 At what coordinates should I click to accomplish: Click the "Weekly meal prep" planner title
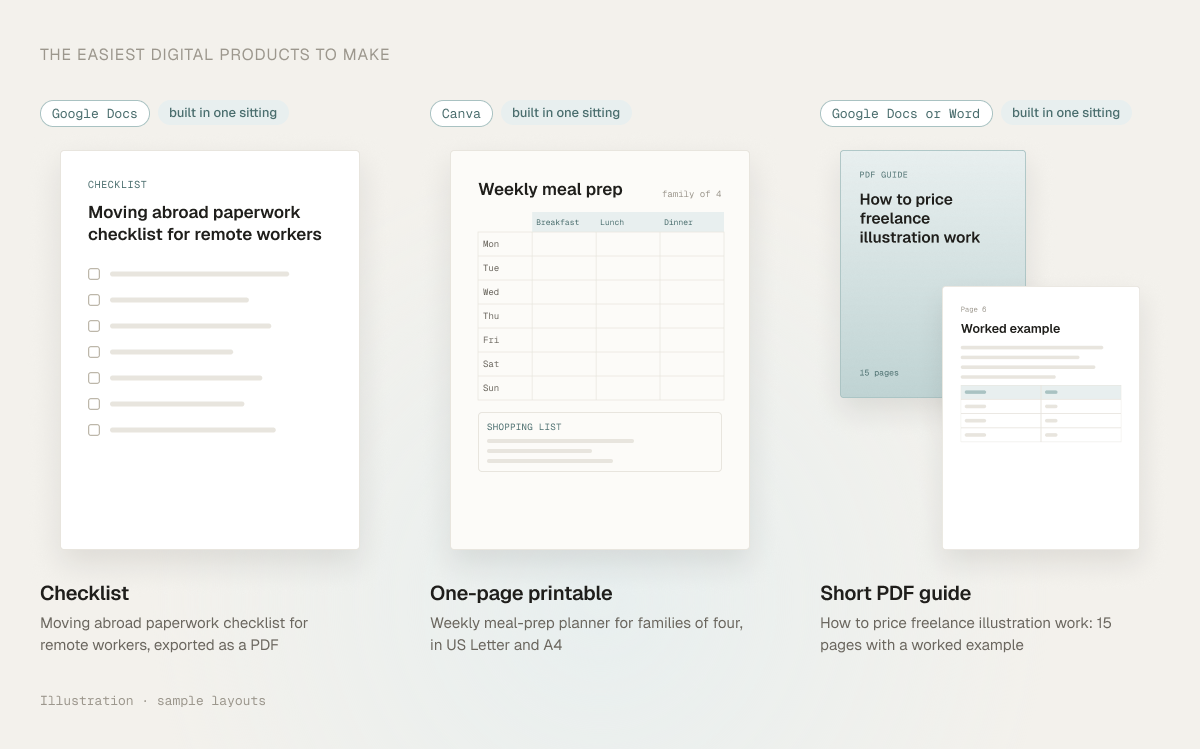click(550, 190)
